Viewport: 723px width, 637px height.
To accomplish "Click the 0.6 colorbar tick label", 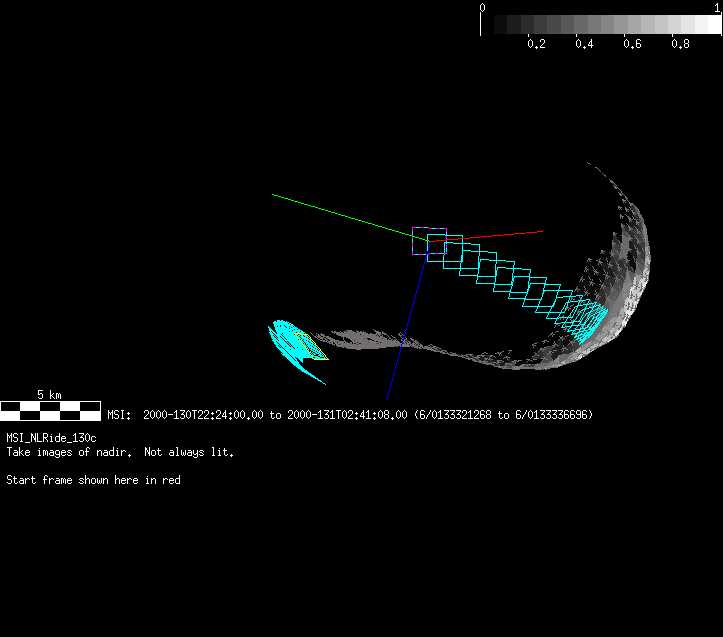I will 632,45.
